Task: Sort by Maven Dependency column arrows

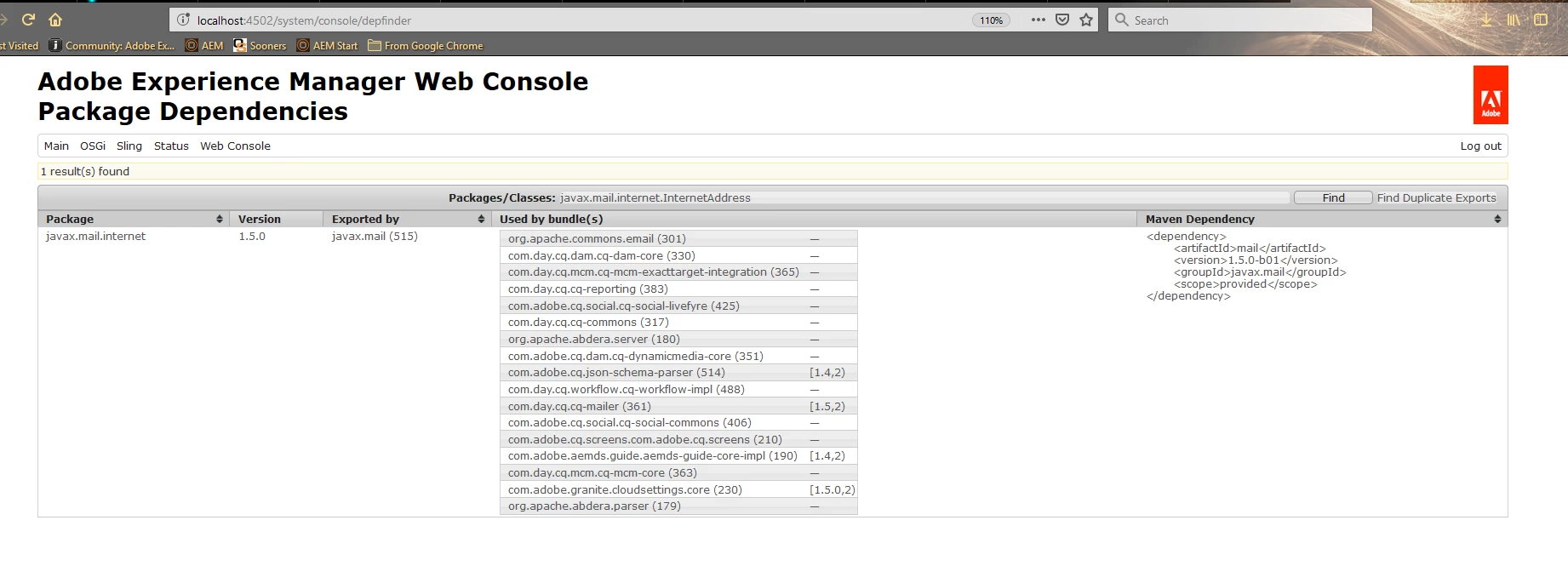Action: pos(1497,219)
